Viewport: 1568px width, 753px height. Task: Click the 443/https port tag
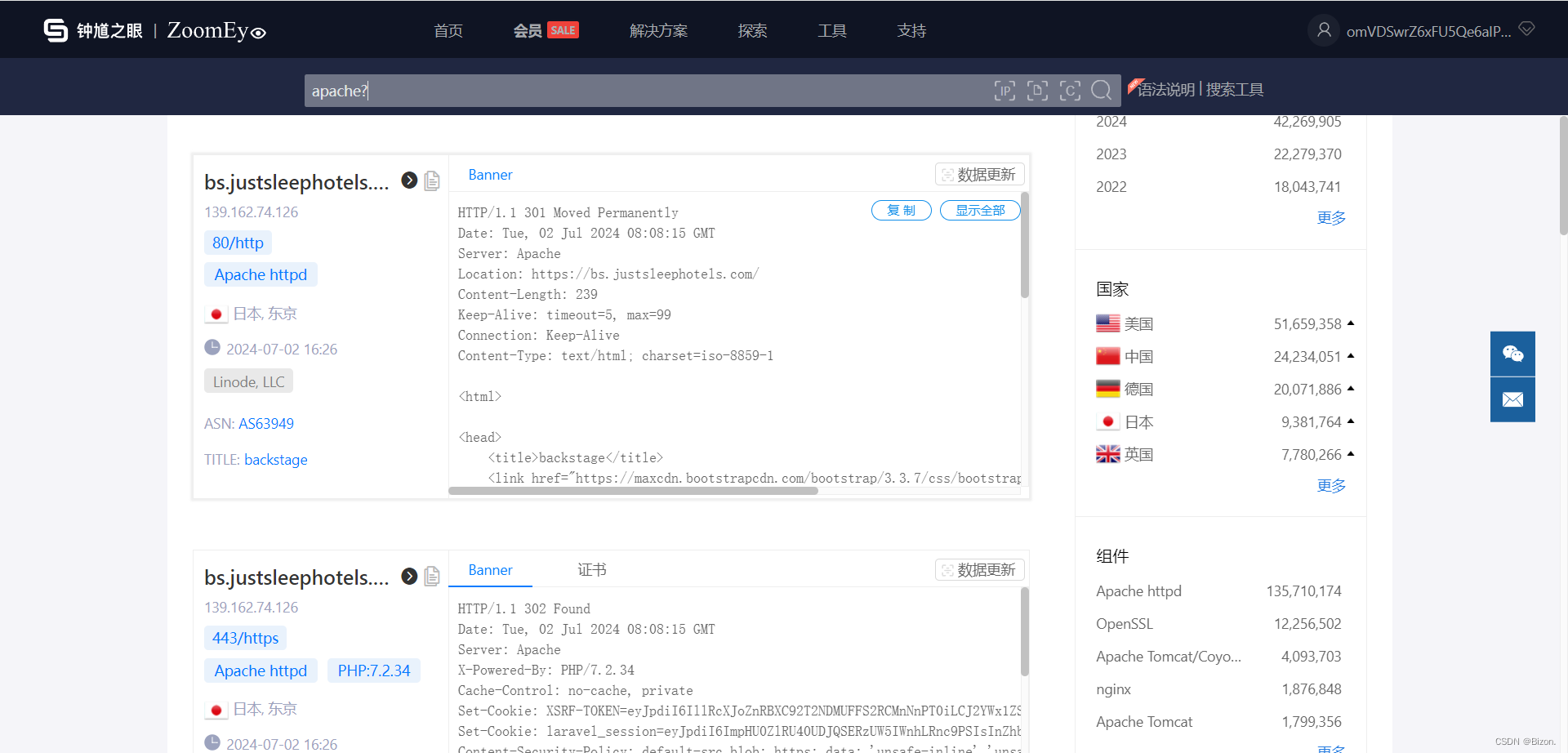pyautogui.click(x=245, y=638)
